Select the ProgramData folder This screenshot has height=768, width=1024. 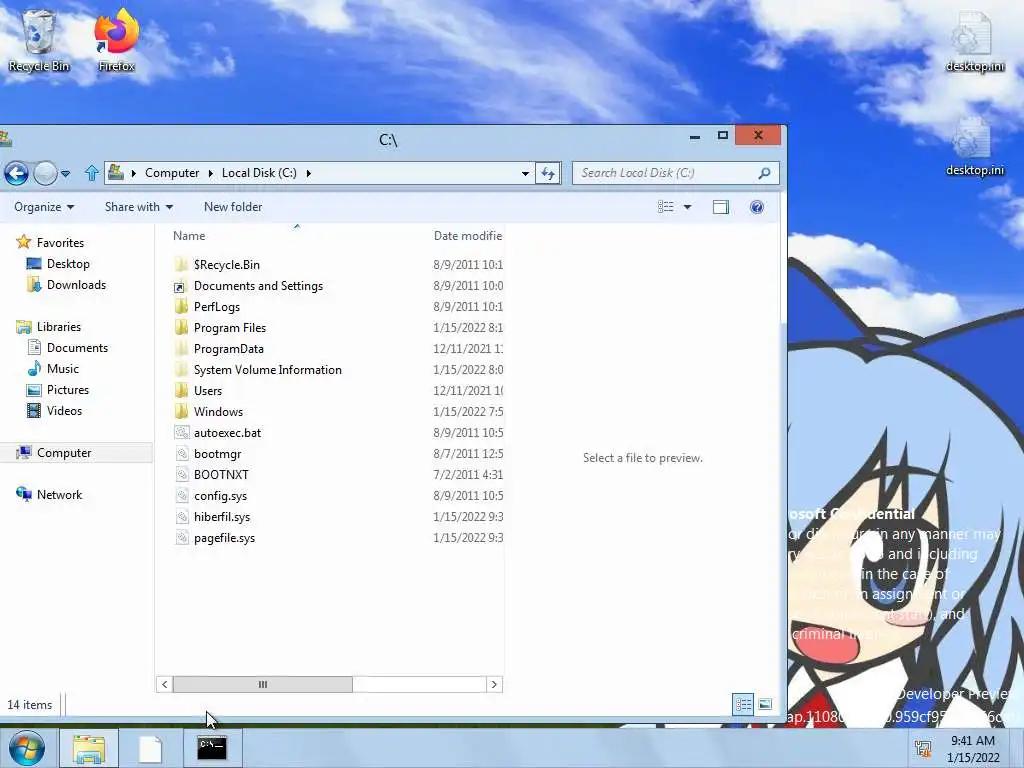click(228, 349)
